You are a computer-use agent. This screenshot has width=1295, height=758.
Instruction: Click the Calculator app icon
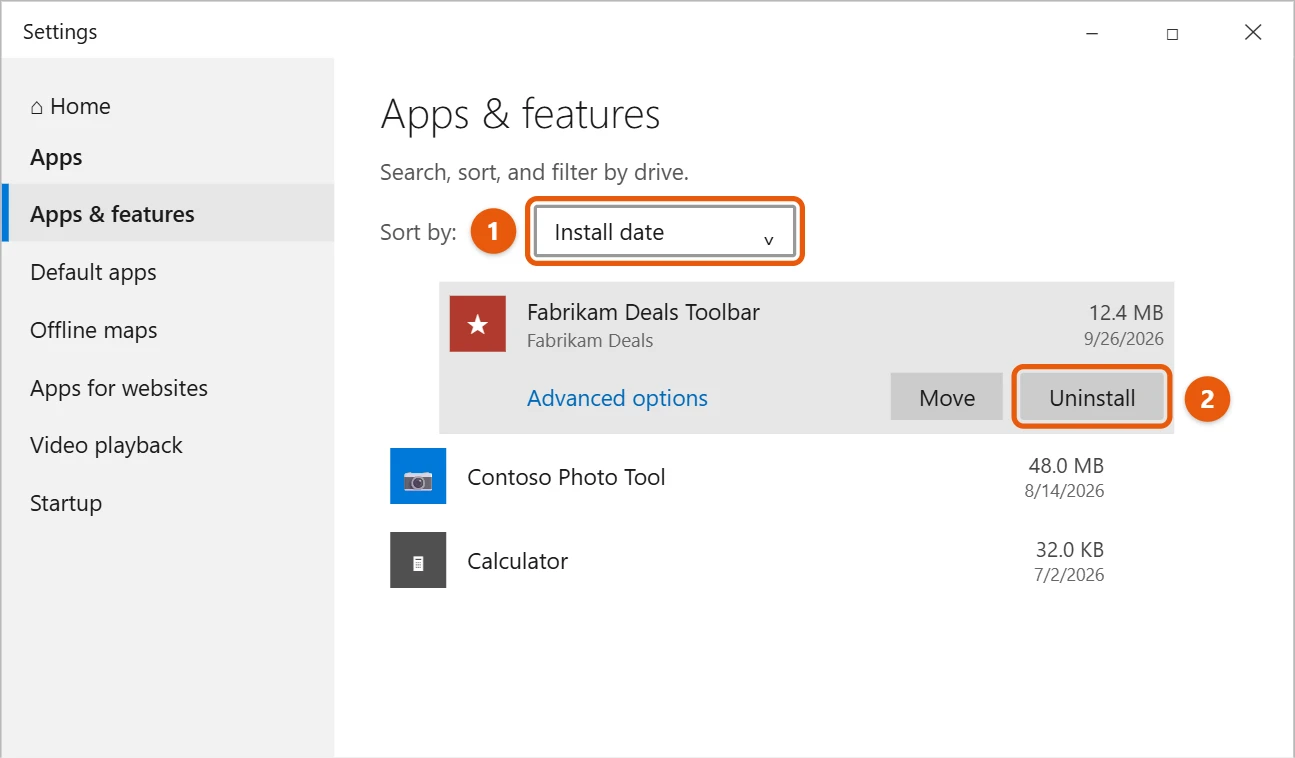(418, 560)
